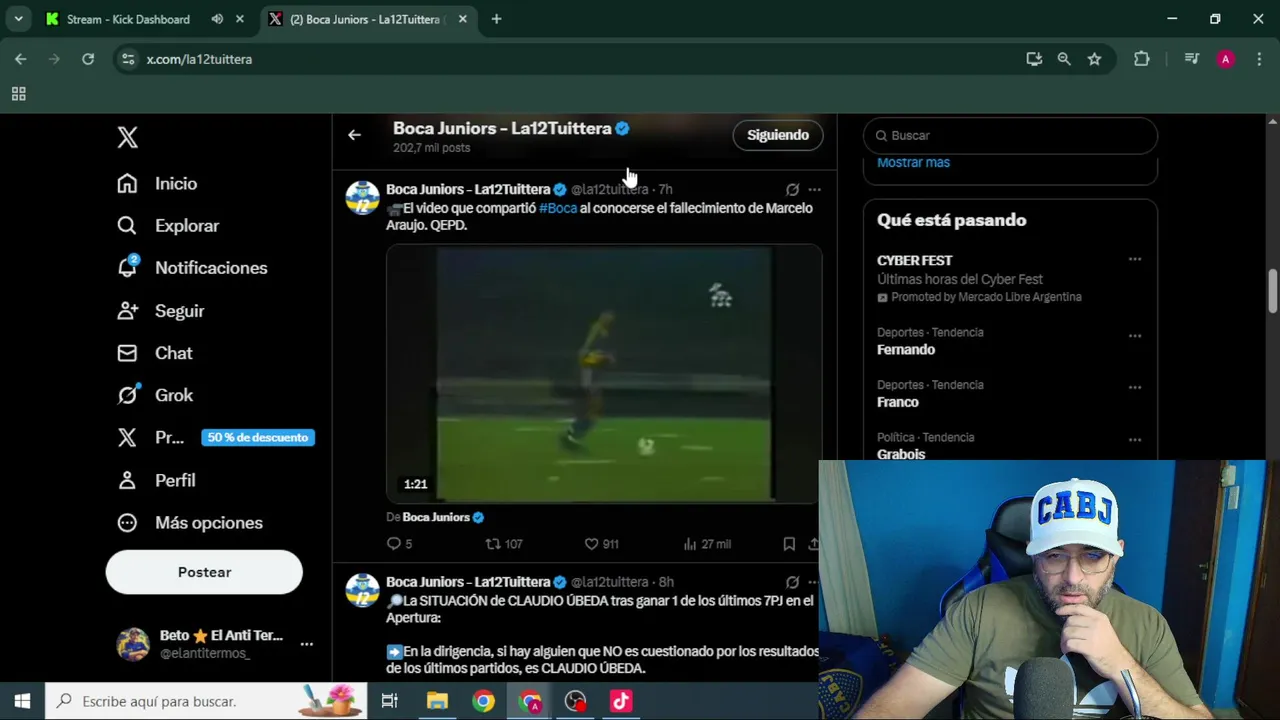1280x720 pixels.
Task: Open Más opciones menu
Action: (x=190, y=523)
